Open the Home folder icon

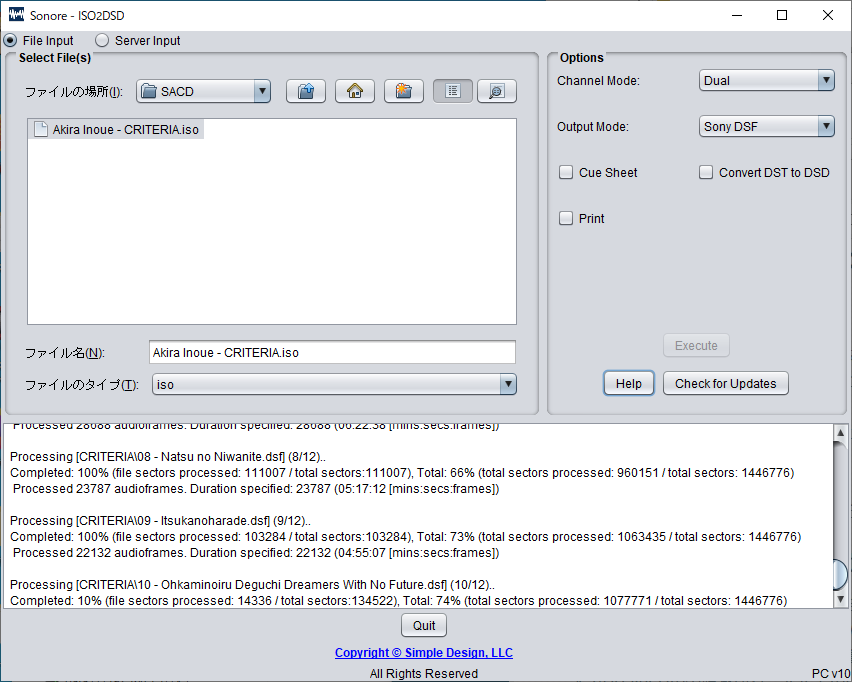[355, 91]
